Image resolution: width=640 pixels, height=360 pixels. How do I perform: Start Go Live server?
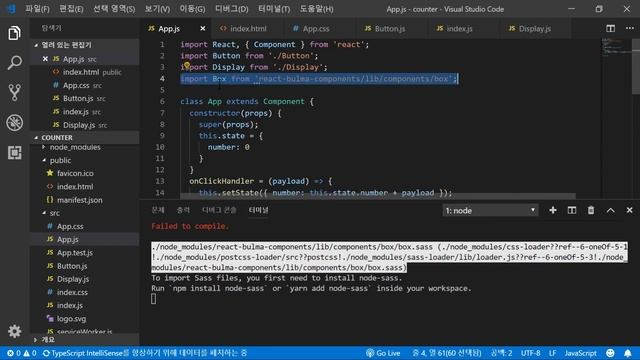coord(383,353)
